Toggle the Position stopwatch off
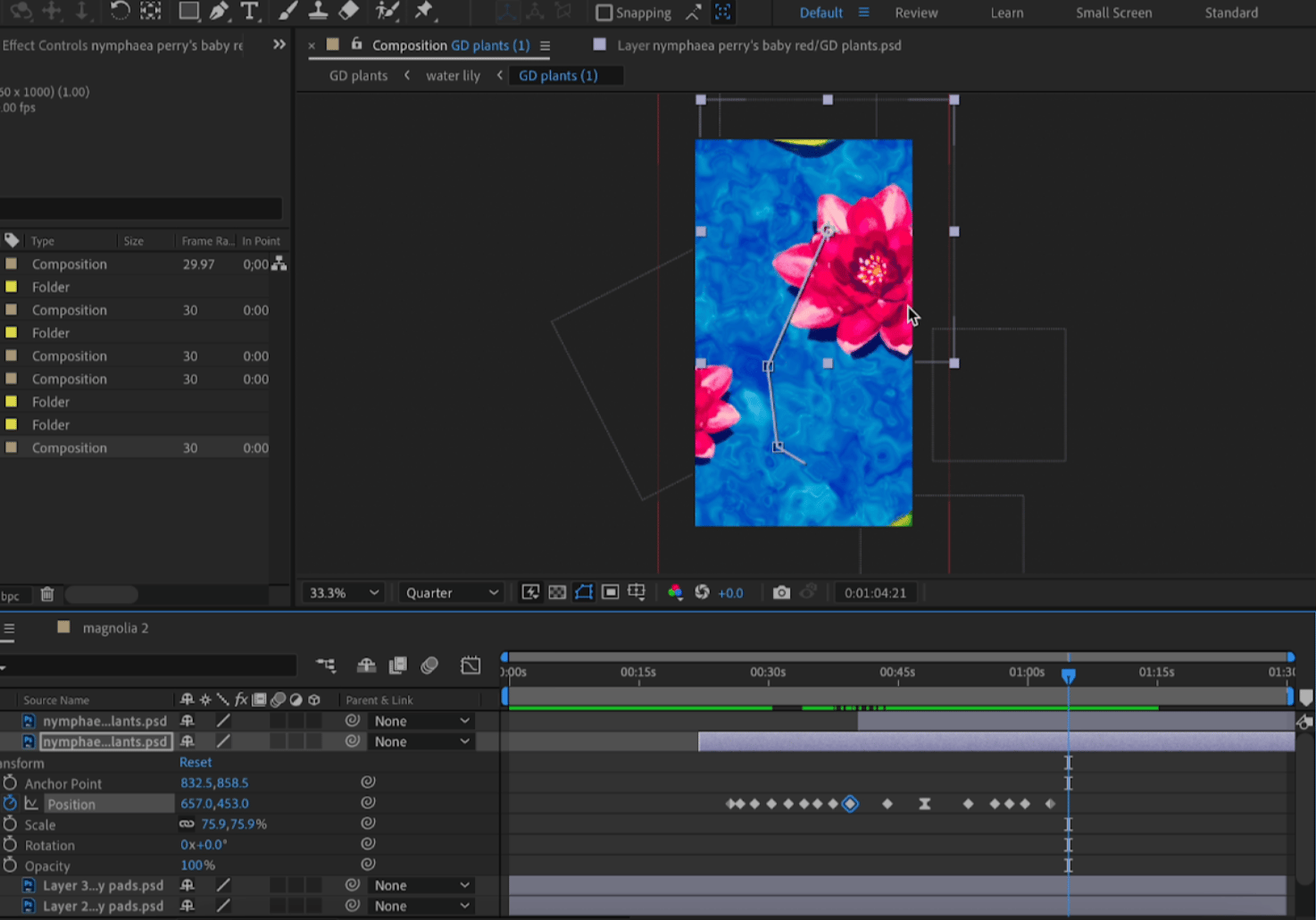Screen dimensions: 1316x920 (10, 803)
